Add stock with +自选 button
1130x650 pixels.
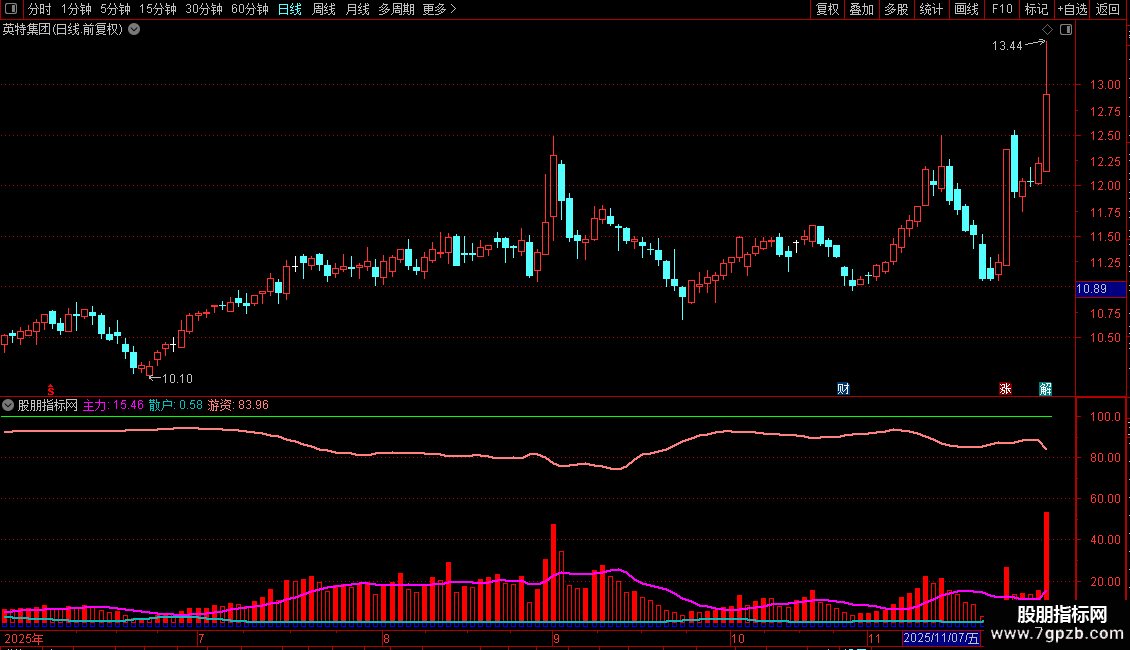[1072, 9]
